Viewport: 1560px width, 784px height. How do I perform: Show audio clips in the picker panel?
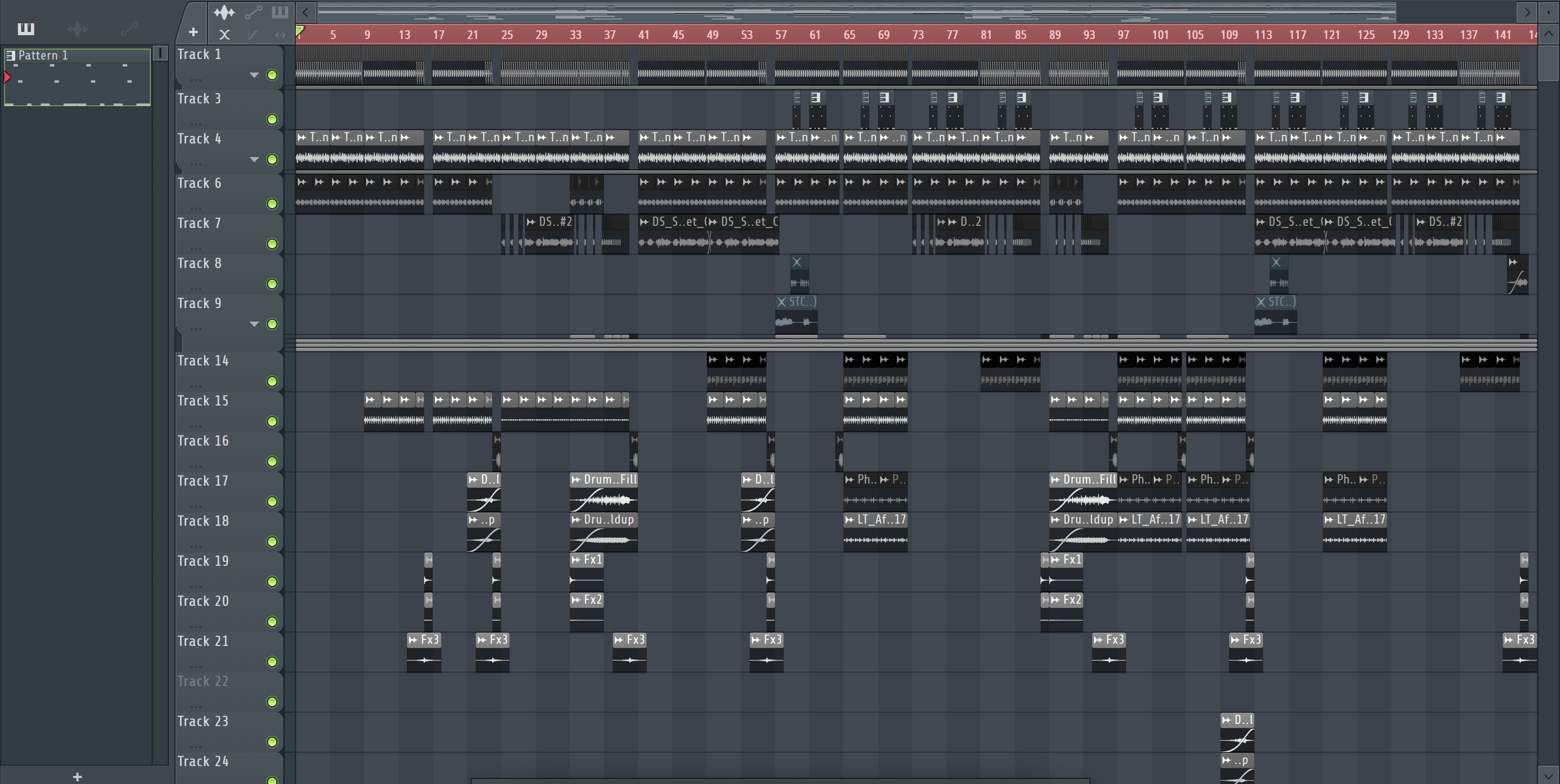77,29
